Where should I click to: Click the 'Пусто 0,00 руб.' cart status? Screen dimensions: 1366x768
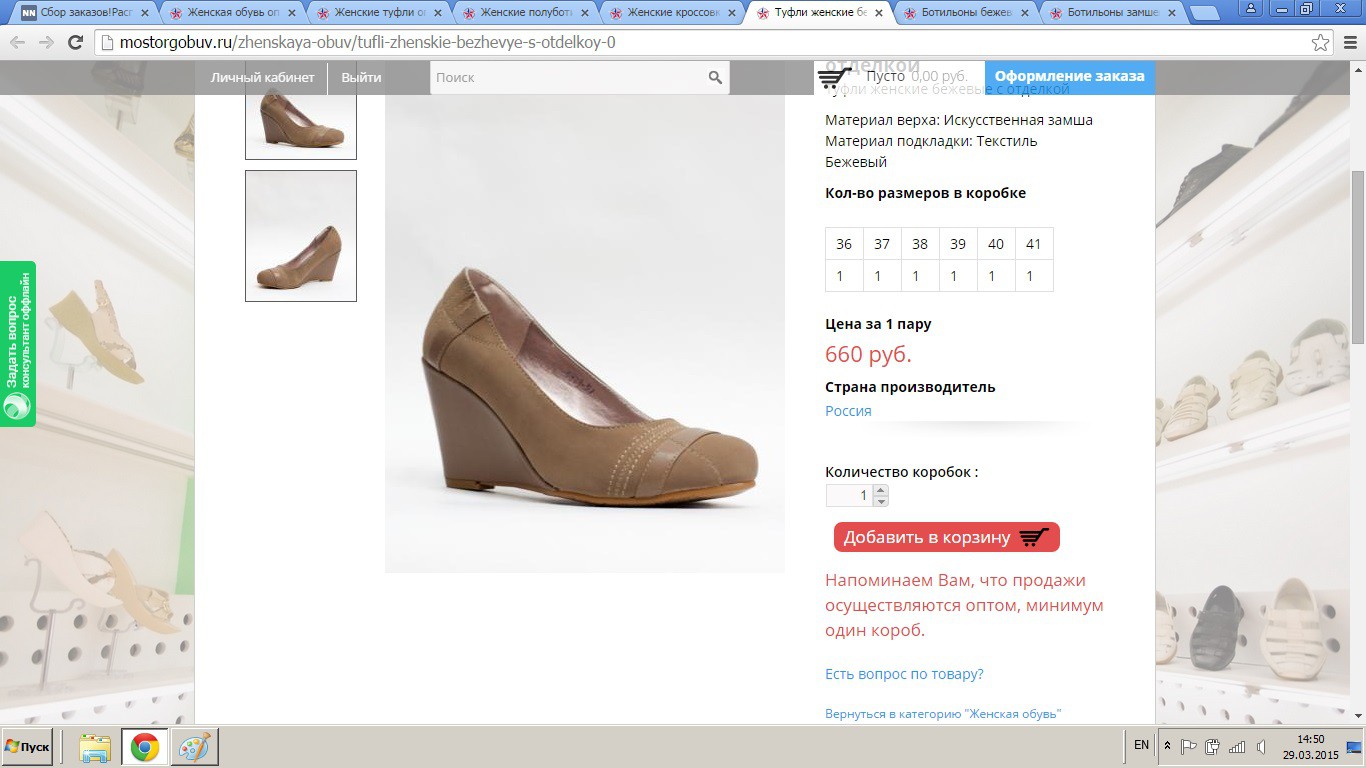pos(917,76)
